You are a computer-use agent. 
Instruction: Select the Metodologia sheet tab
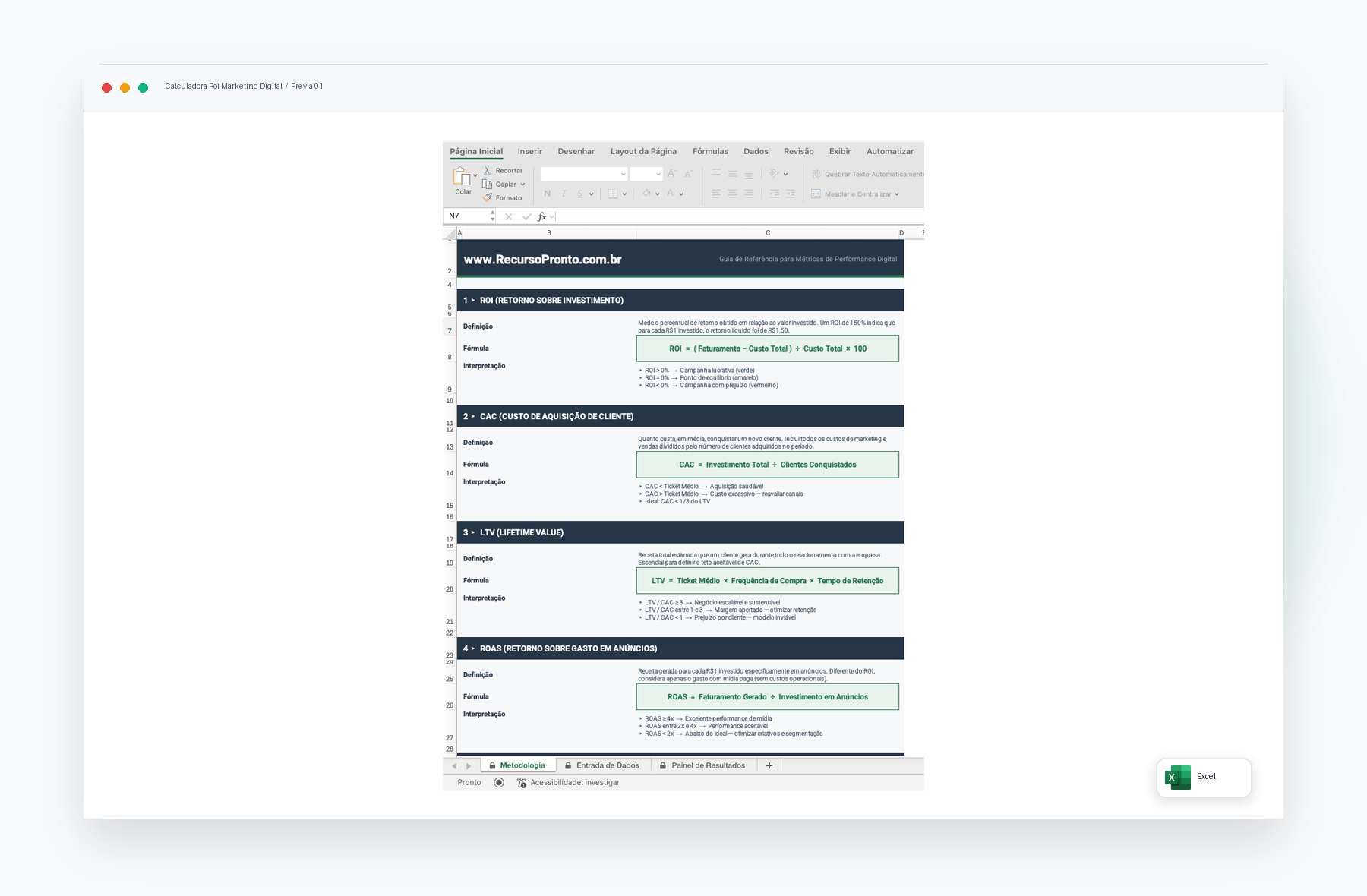517,765
